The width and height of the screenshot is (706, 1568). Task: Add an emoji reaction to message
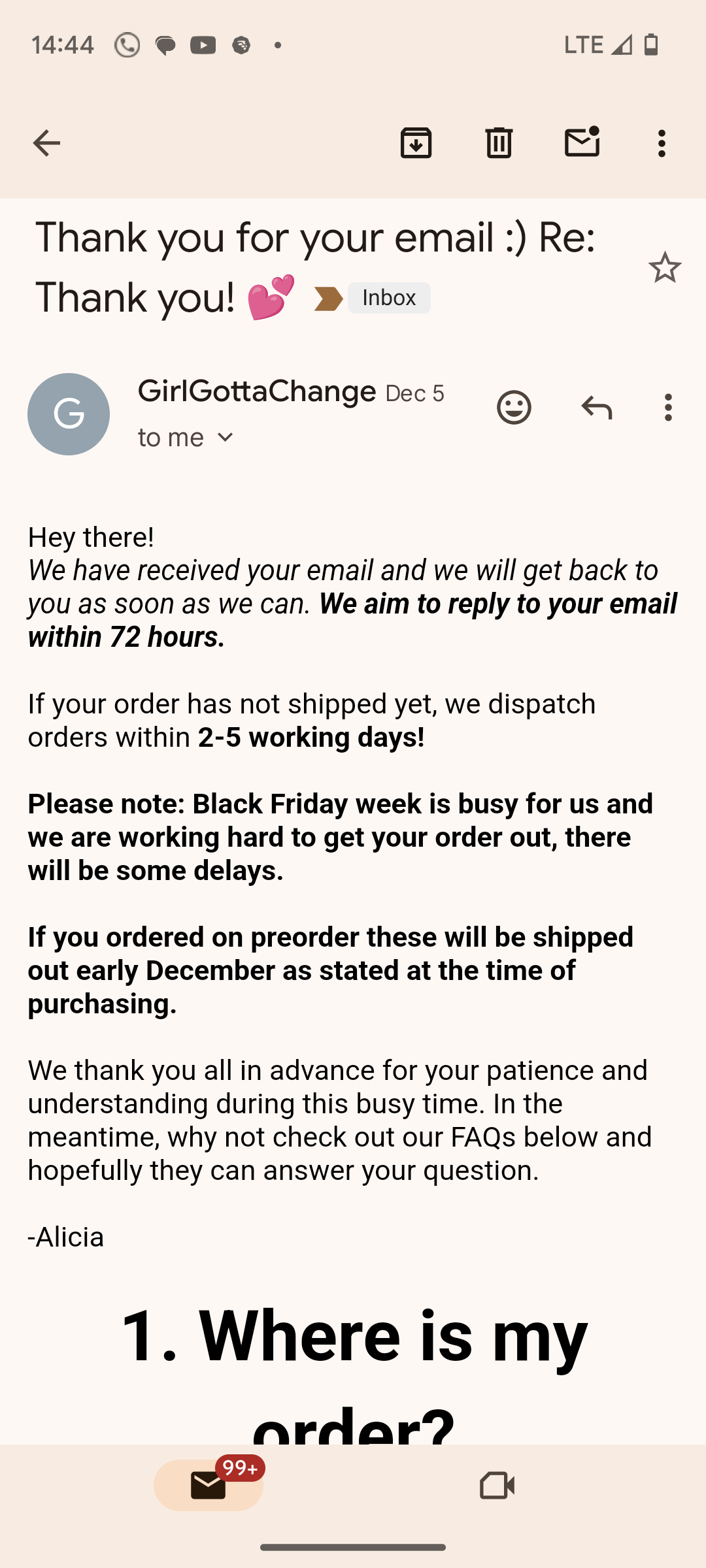514,408
